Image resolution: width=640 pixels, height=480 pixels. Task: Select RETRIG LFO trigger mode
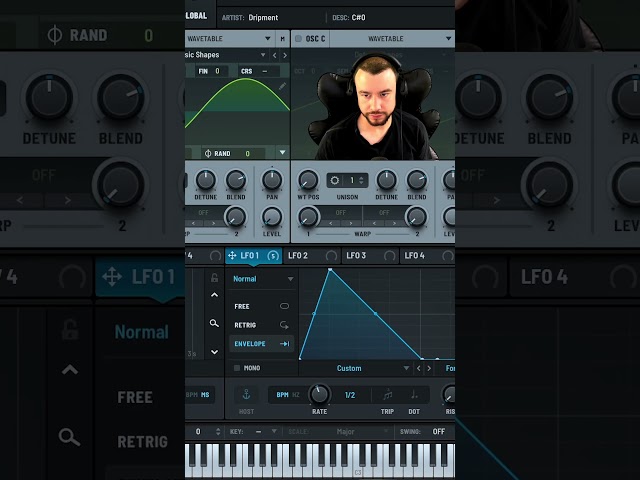coord(262,325)
